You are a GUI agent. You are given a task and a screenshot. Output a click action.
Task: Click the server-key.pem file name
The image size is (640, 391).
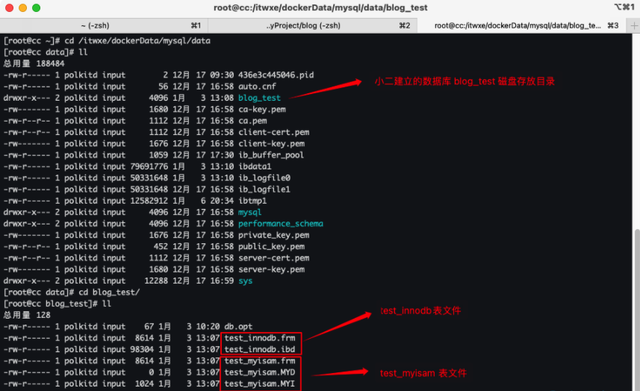pyautogui.click(x=271, y=269)
